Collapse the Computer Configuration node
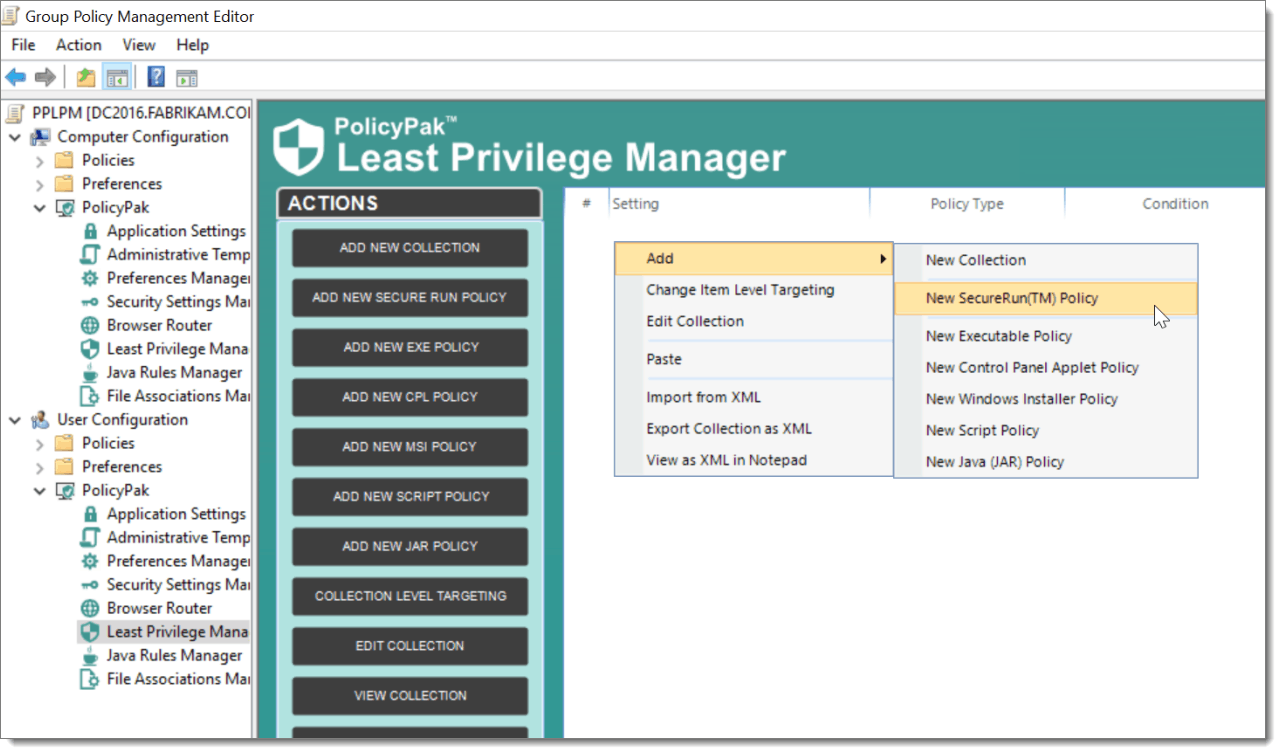Image resolution: width=1281 pixels, height=754 pixels. [x=15, y=137]
